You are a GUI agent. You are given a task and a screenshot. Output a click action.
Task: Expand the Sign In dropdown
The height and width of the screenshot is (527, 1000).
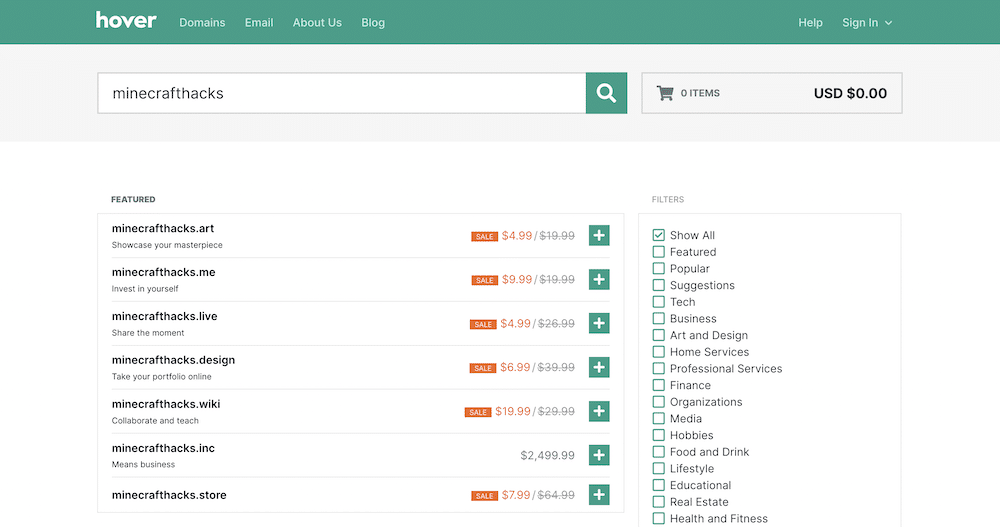point(866,22)
